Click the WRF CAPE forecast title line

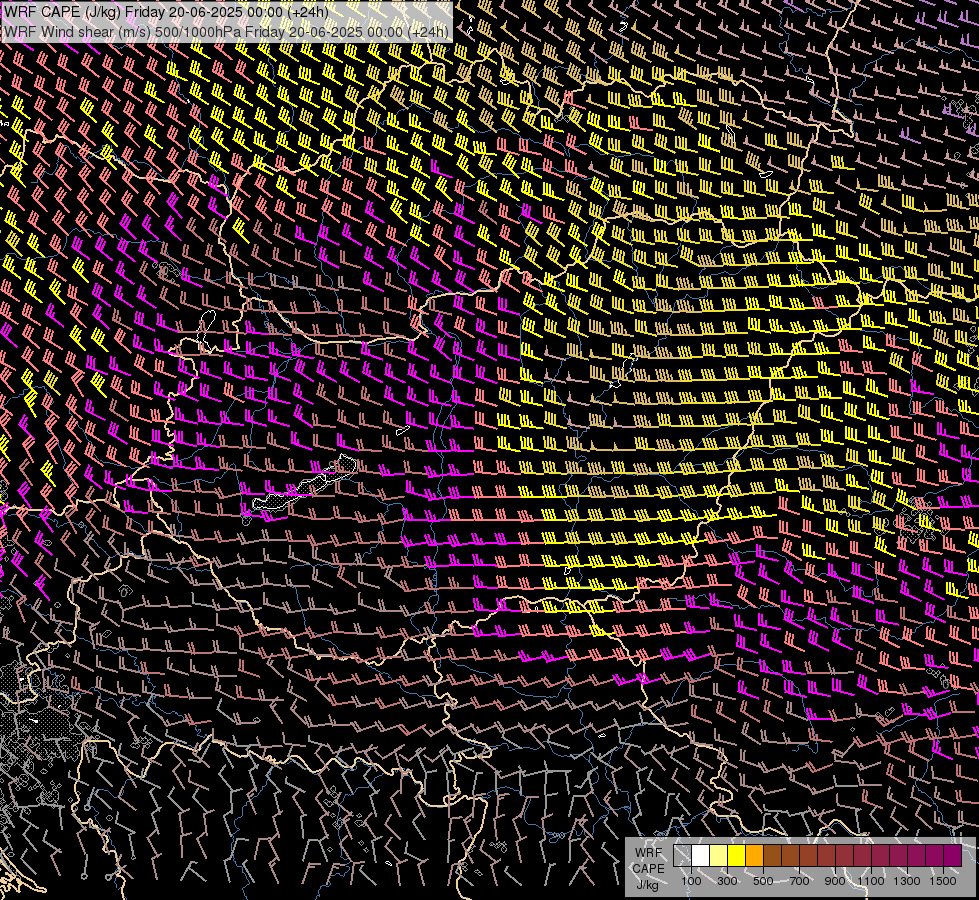(x=166, y=12)
